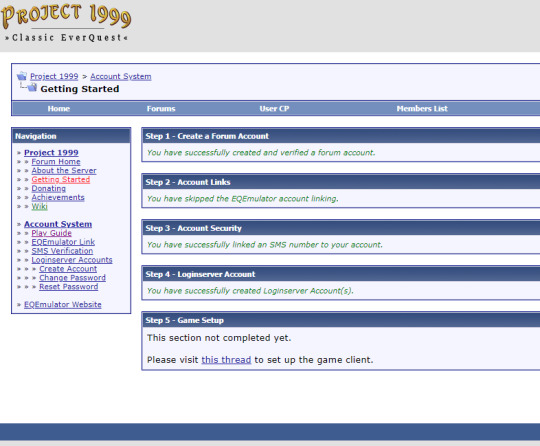Image resolution: width=540 pixels, height=446 pixels.
Task: Open Forums in the top nav bar
Action: pyautogui.click(x=161, y=108)
